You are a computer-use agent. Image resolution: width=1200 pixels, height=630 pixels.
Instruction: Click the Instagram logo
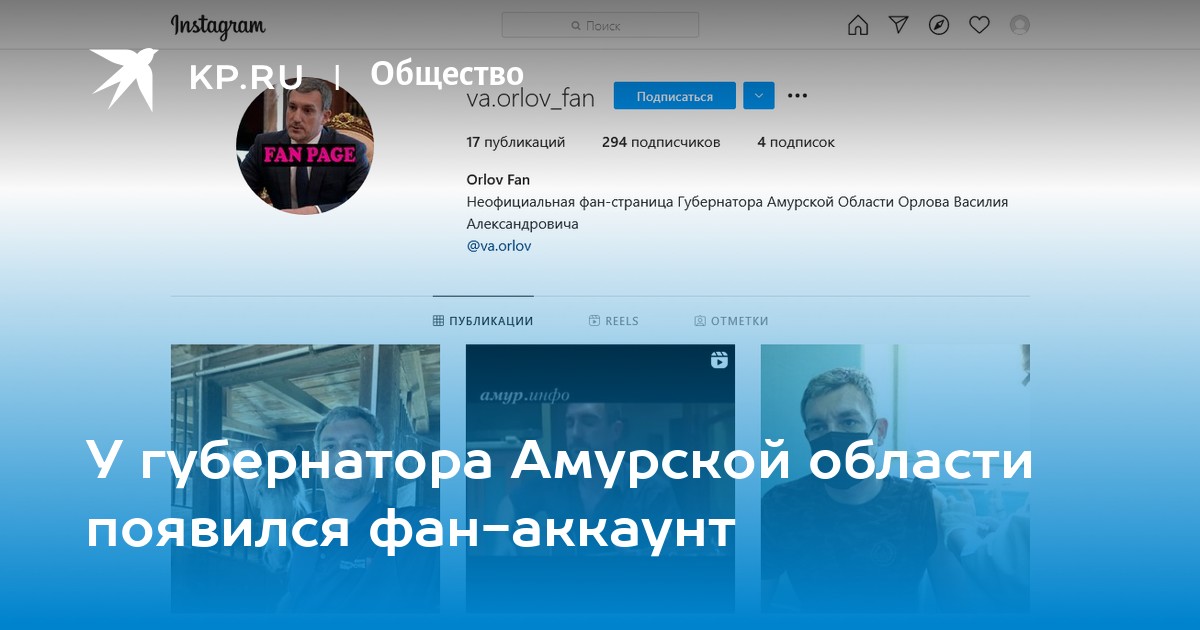[x=217, y=26]
